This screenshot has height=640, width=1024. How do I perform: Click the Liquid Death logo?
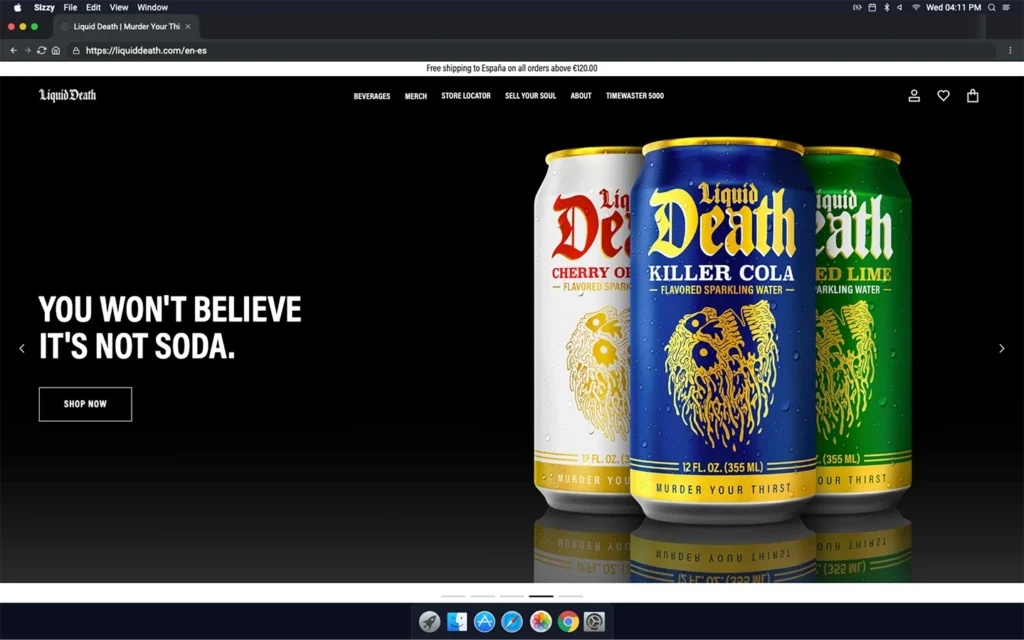click(68, 96)
